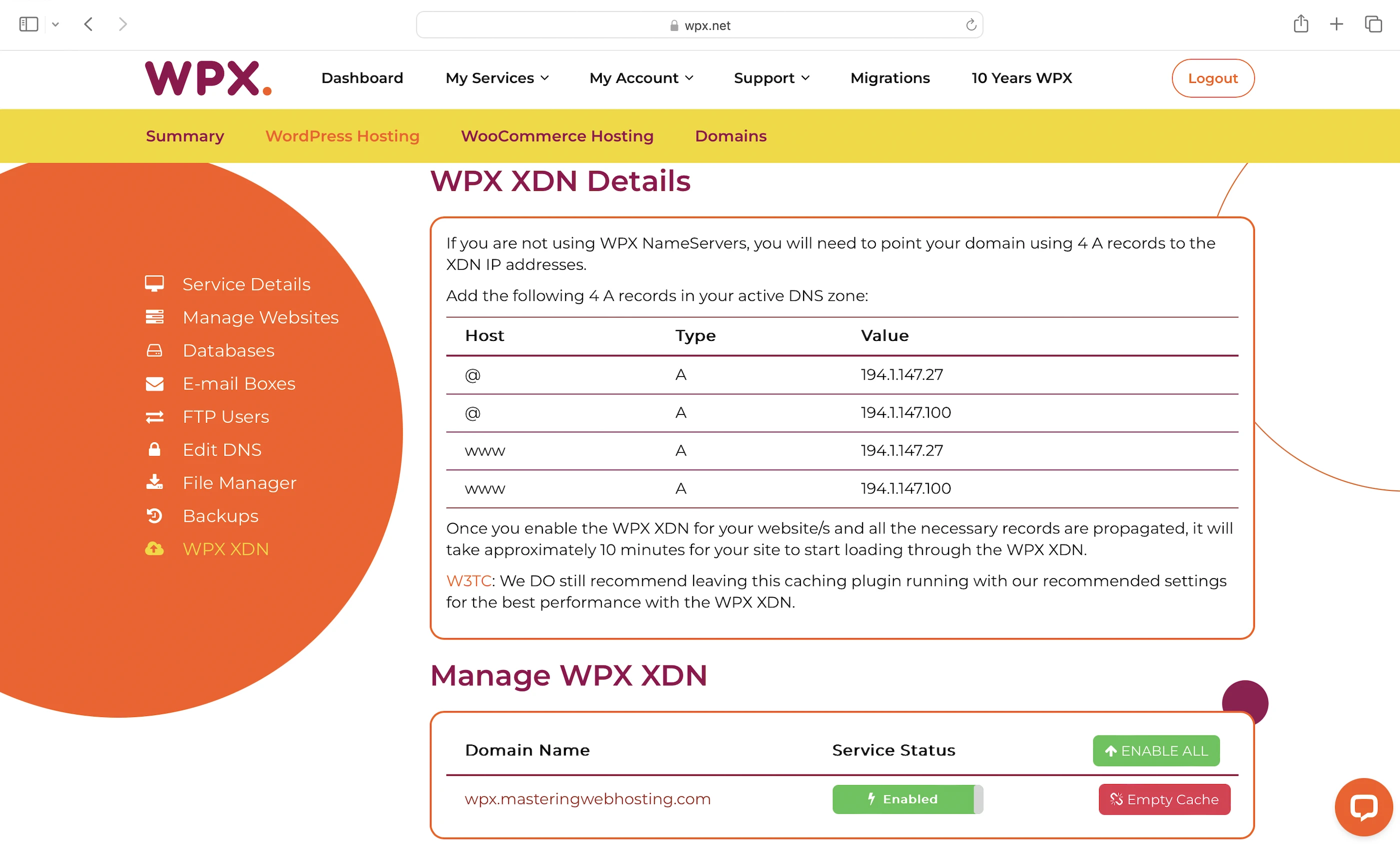Toggle the Safari sidebar button
Screen dimensions: 1400x852
28,24
